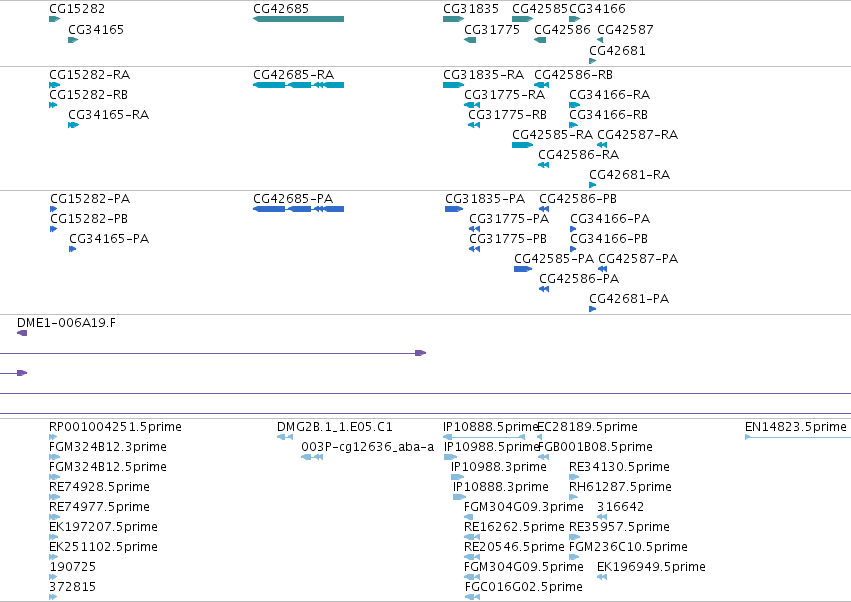Click the CG34166-RB transcript label

[608, 115]
